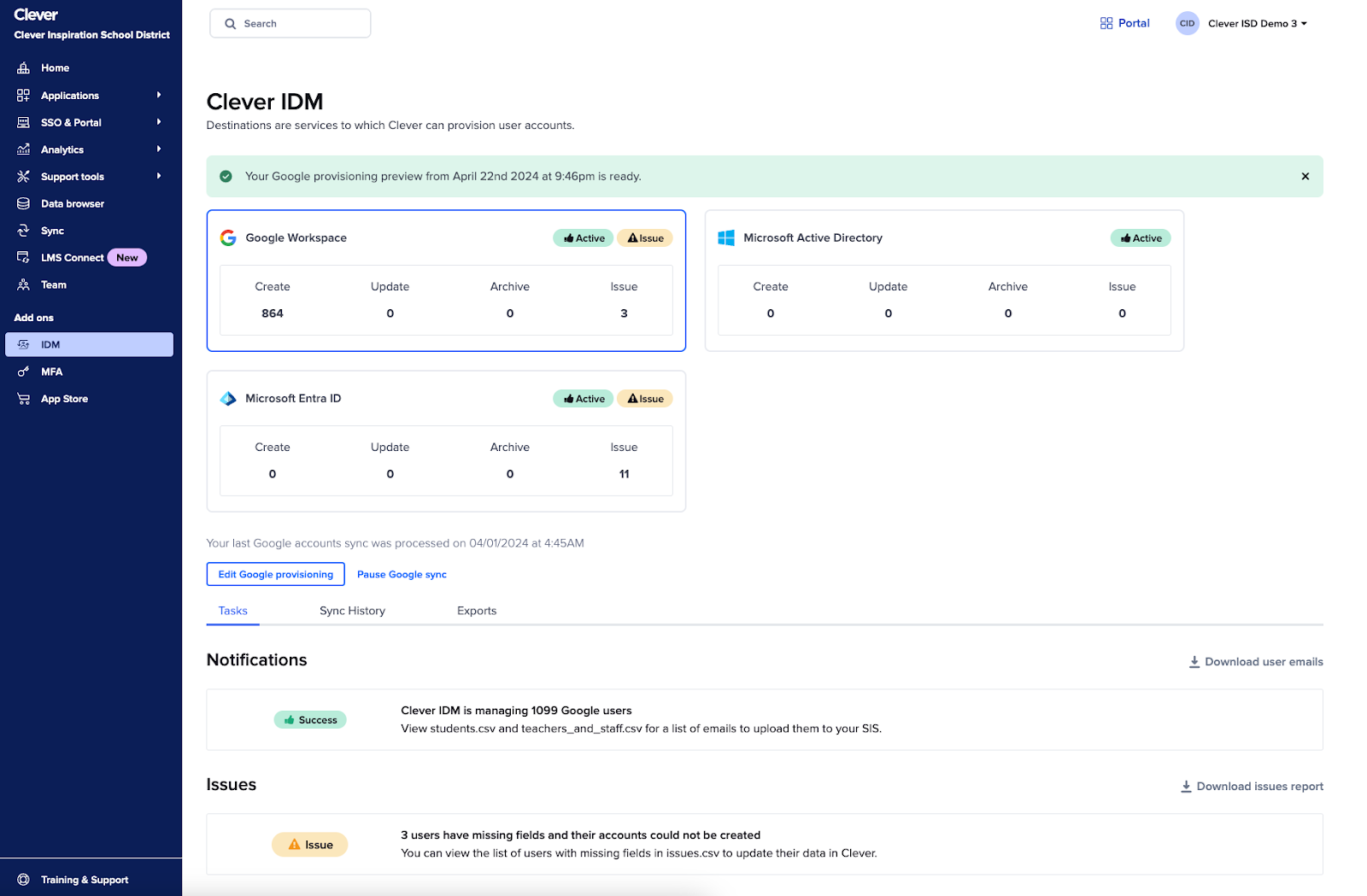Open the MFA add-on key icon
Image resolution: width=1367 pixels, height=896 pixels.
(x=24, y=372)
